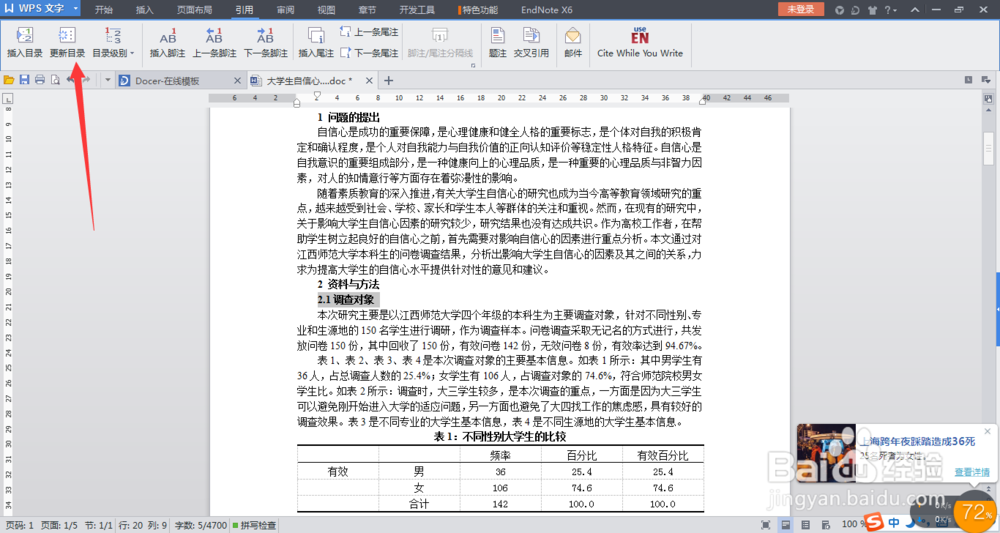This screenshot has height=533, width=1000.
Task: Go to 上一条脚注
Action: [x=214, y=43]
